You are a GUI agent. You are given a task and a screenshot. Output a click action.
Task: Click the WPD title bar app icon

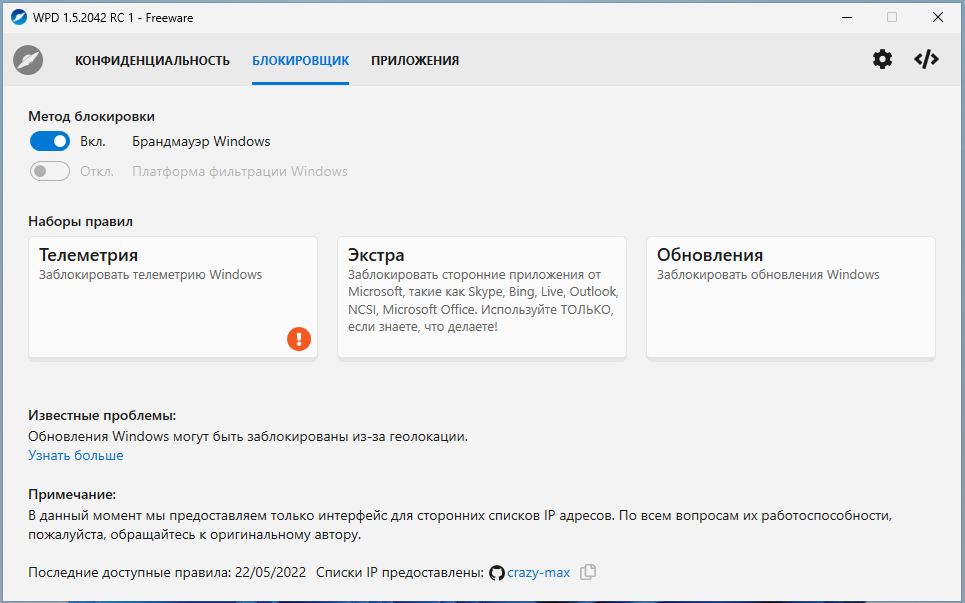(x=19, y=17)
